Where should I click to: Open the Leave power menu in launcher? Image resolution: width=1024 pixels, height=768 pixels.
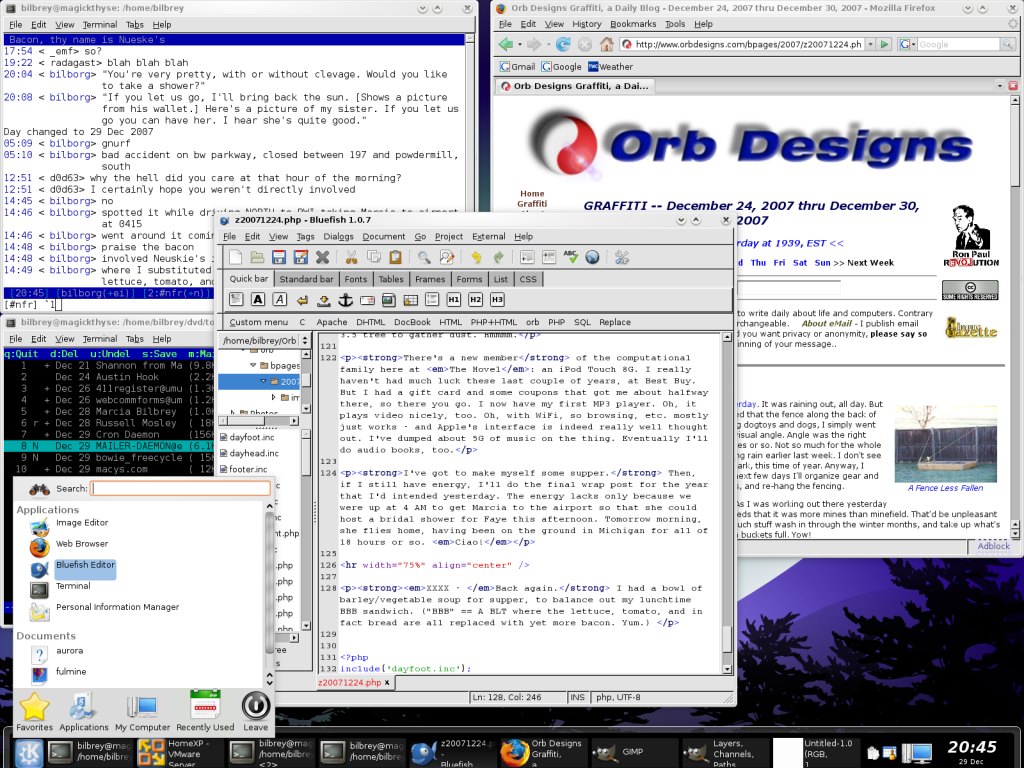255,706
